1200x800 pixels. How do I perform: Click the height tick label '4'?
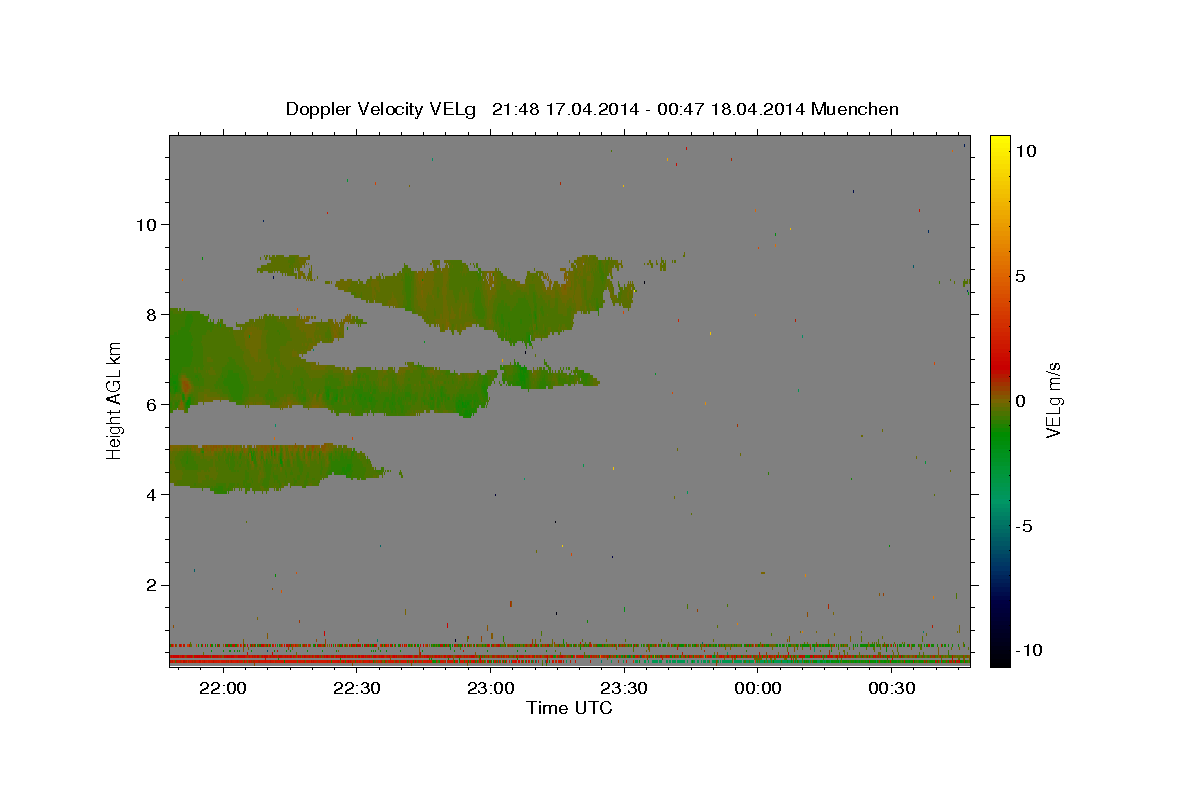click(151, 495)
